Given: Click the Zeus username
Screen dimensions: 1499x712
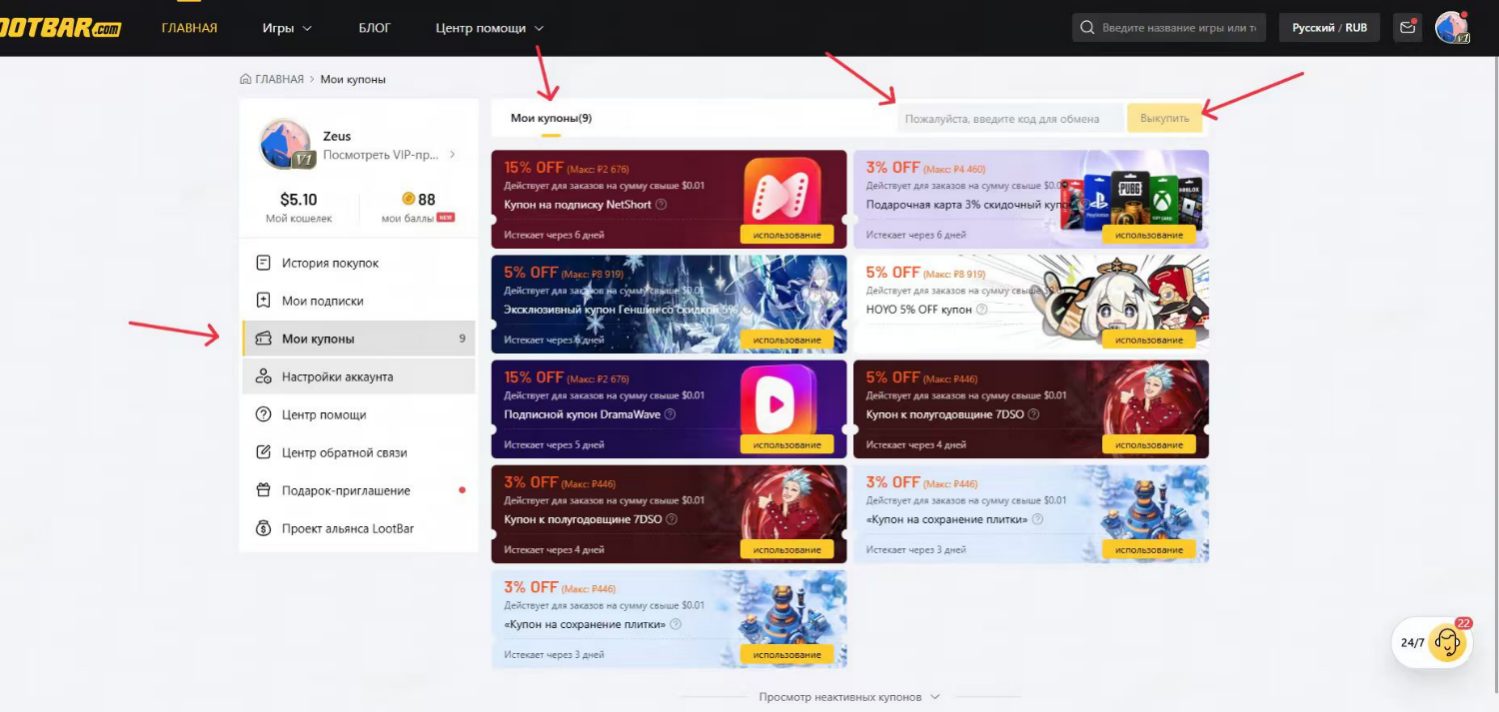Looking at the screenshot, I should [x=337, y=136].
